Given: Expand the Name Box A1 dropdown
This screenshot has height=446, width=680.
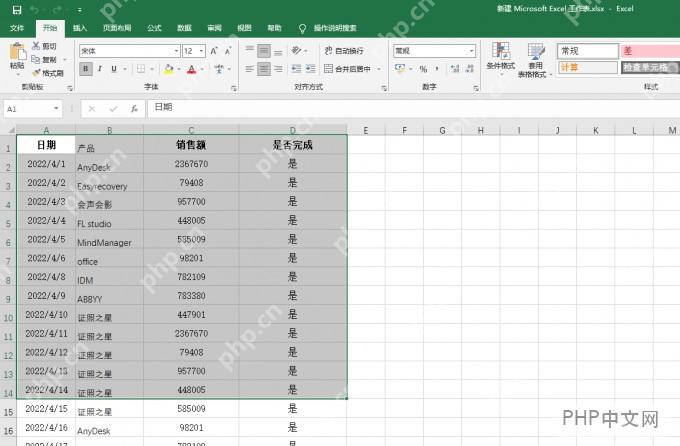Looking at the screenshot, I should [56, 108].
